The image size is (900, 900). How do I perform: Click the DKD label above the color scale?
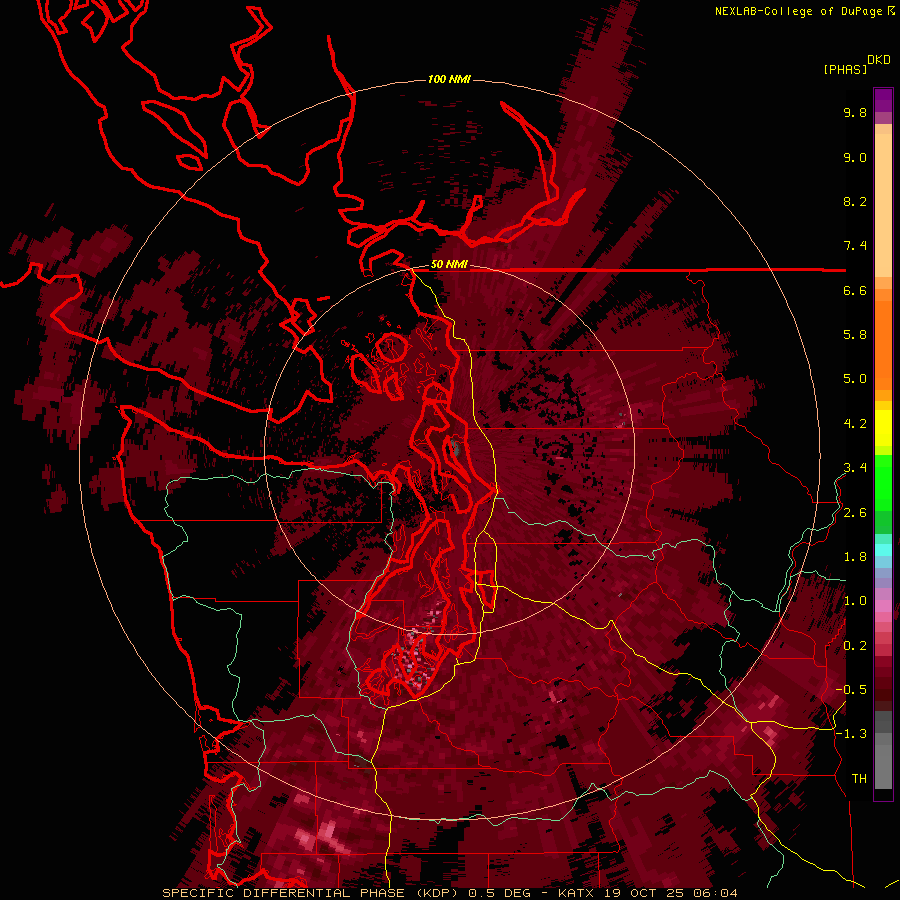click(x=878, y=60)
